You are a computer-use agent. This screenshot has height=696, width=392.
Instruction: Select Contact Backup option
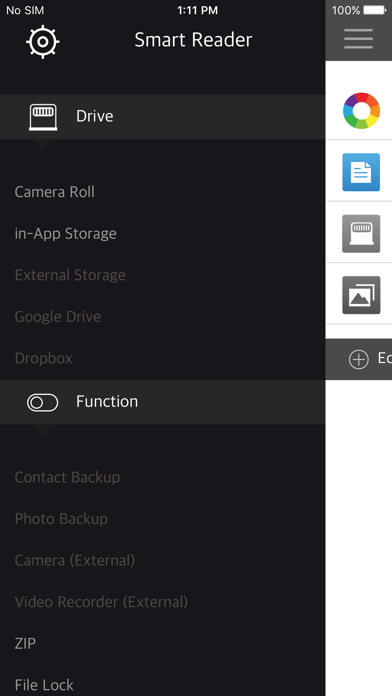click(x=67, y=477)
